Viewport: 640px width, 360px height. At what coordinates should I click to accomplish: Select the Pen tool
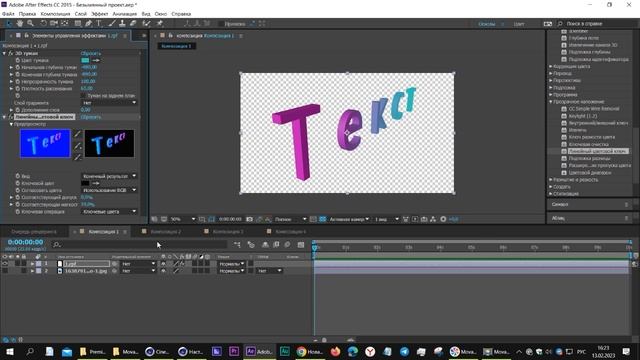(x=88, y=24)
